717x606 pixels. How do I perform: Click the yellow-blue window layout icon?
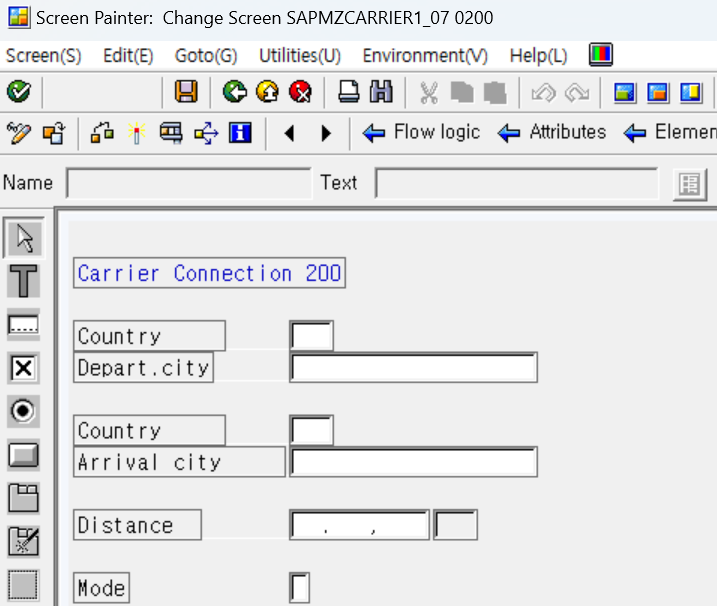[x=690, y=93]
